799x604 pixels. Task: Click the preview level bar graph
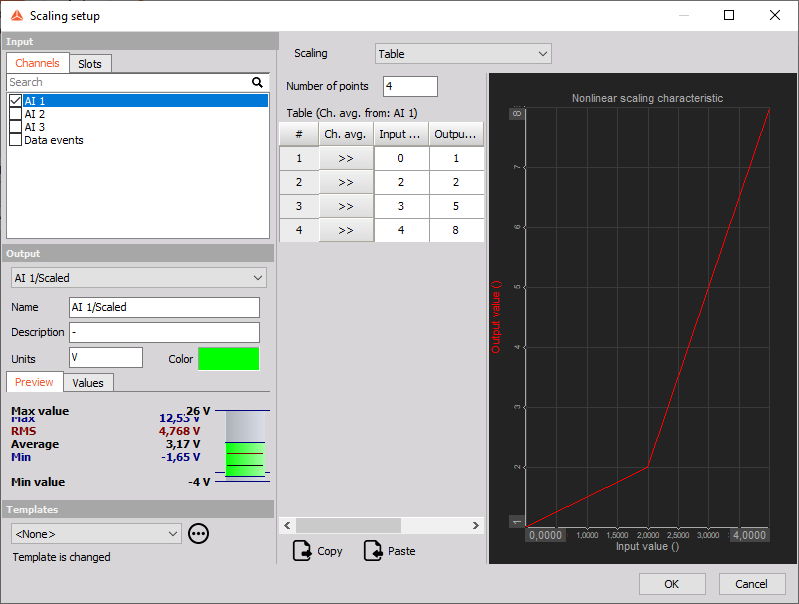point(245,444)
